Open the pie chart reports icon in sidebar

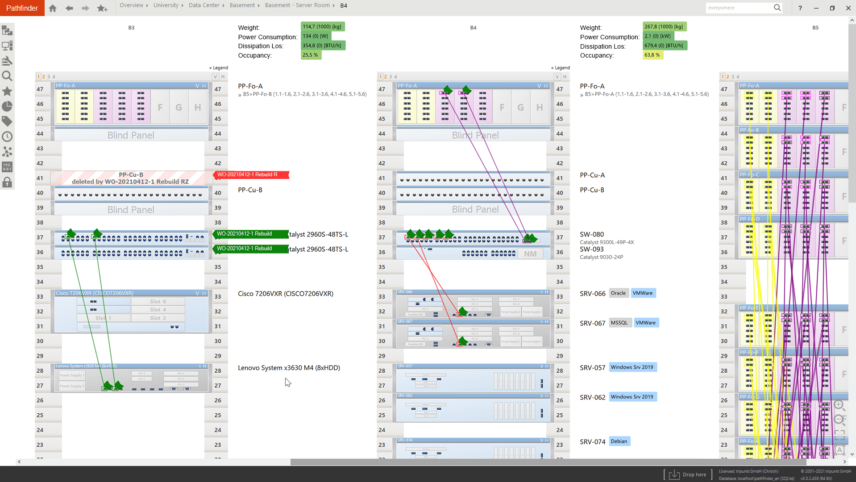click(7, 106)
